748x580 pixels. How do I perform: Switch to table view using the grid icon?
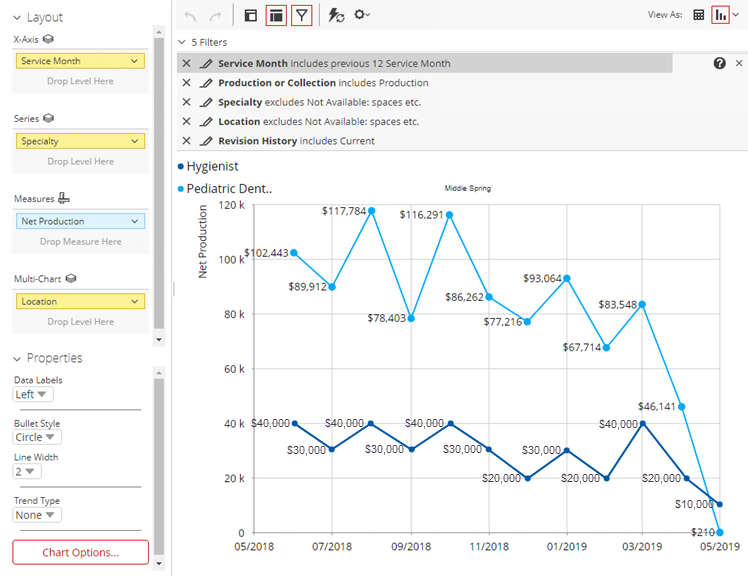coord(699,15)
